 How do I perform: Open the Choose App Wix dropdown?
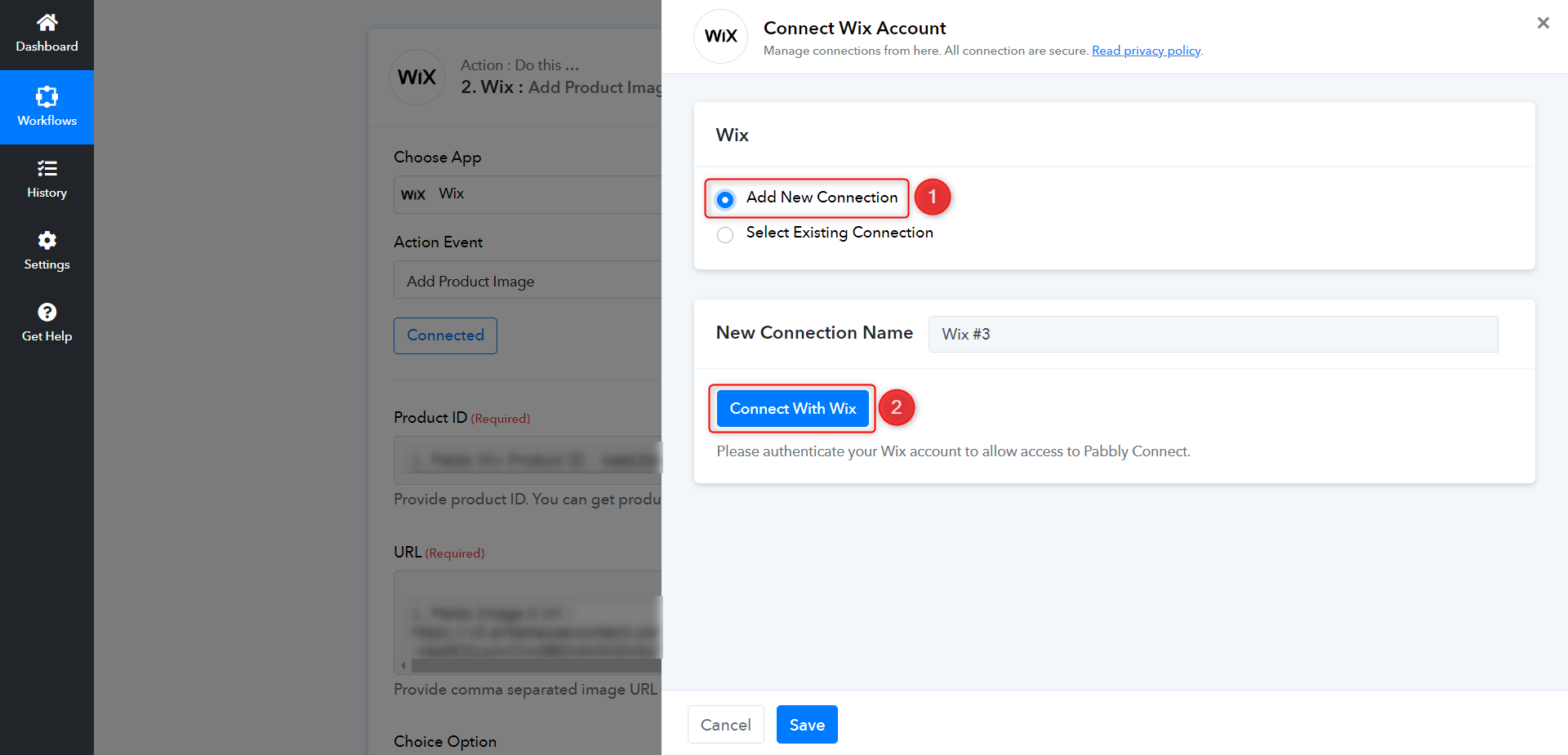(528, 194)
